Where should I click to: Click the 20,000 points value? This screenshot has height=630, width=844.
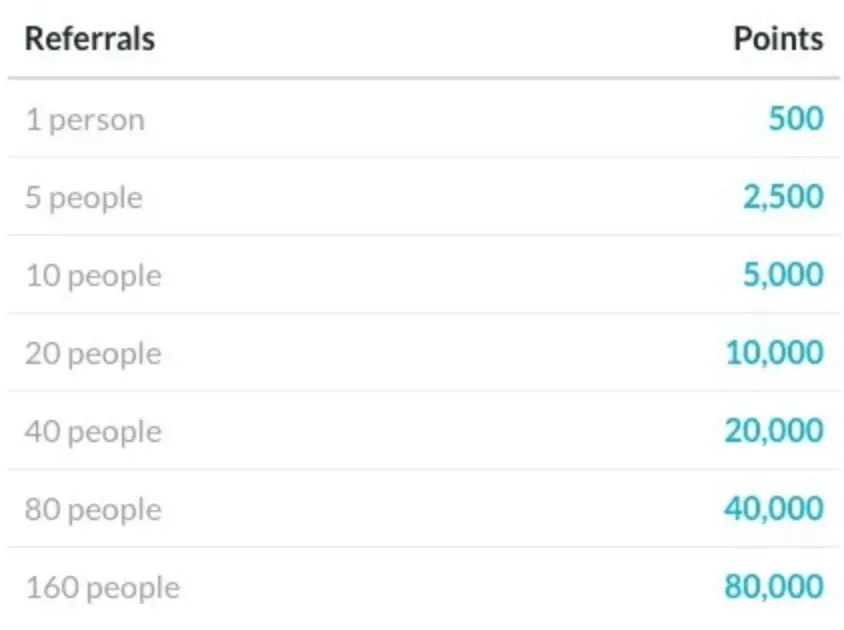click(774, 431)
